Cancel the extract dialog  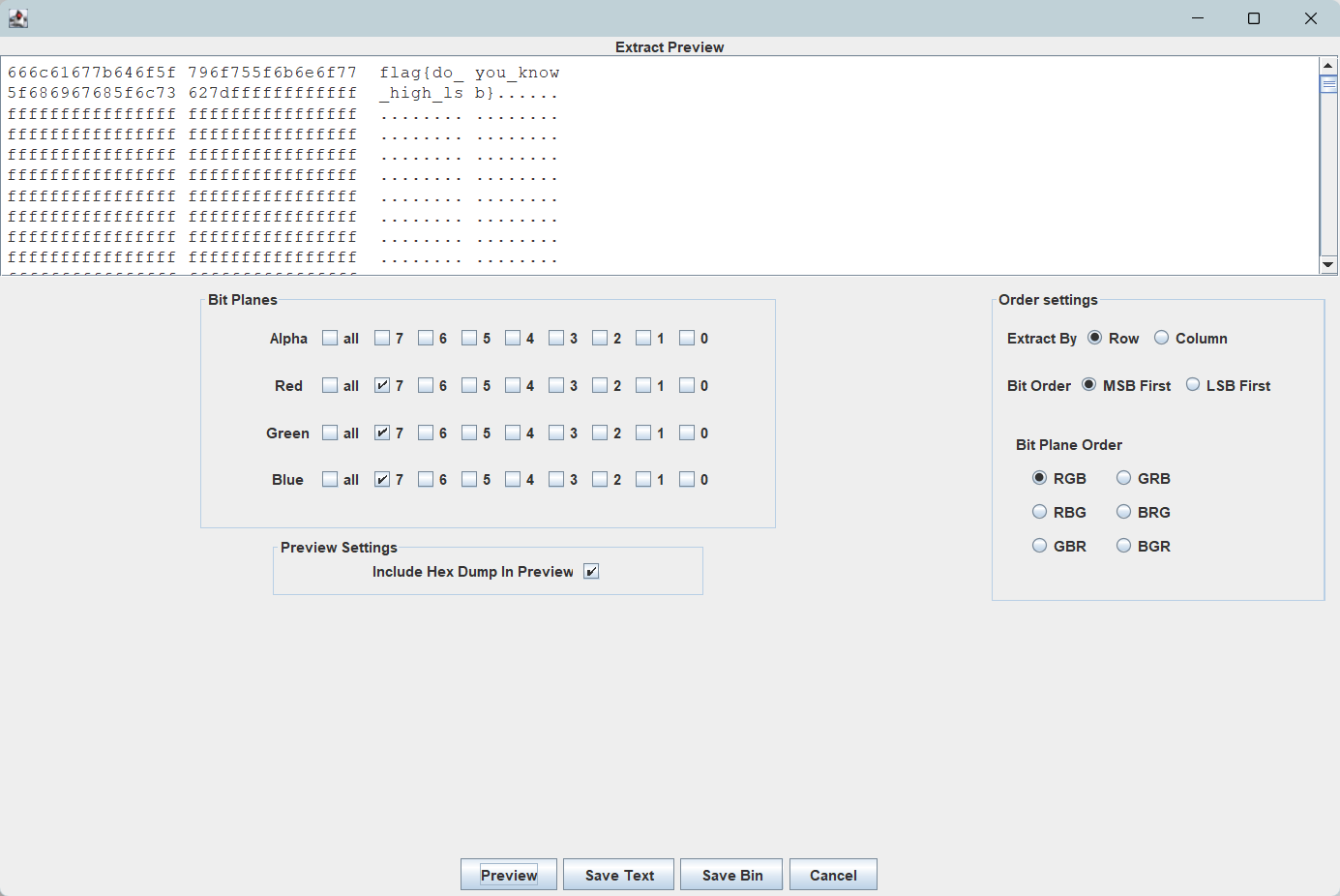[x=833, y=875]
